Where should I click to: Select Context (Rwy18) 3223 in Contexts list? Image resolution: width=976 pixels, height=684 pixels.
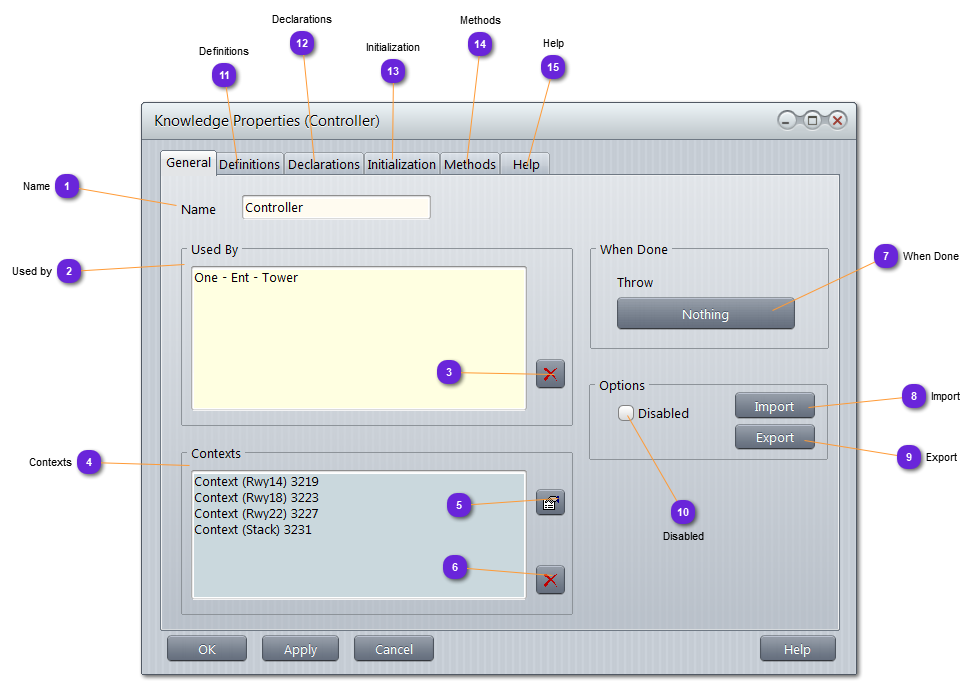256,497
